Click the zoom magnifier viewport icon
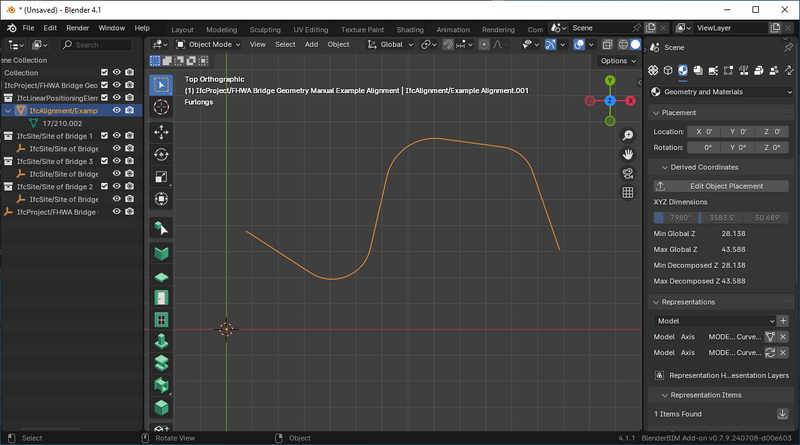This screenshot has height=445, width=800. tap(628, 135)
